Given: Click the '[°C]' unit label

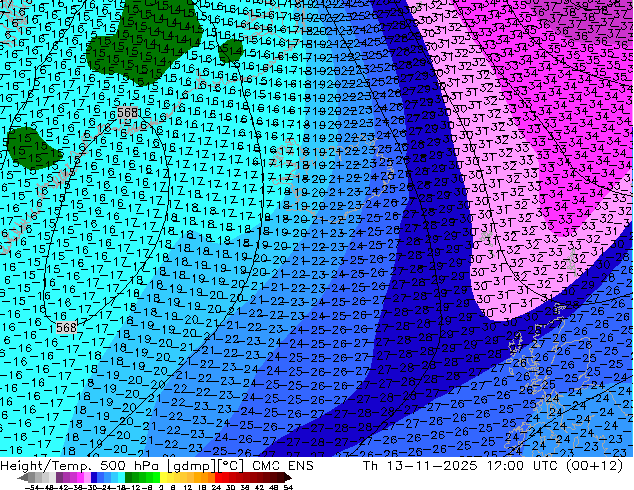Looking at the screenshot, I should [x=231, y=466].
